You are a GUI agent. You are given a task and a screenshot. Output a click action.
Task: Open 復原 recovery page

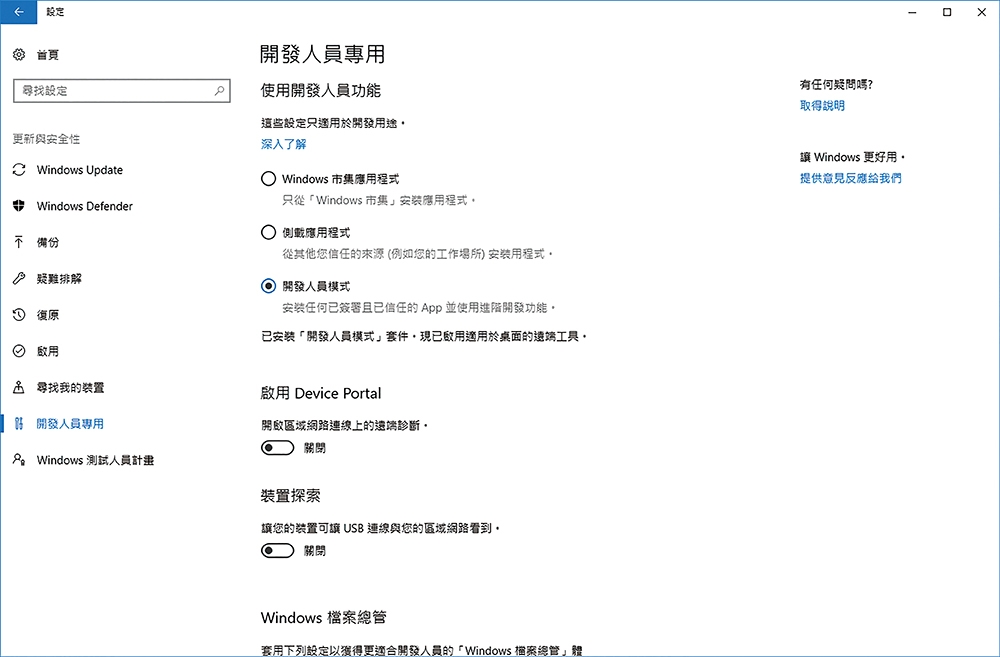point(48,315)
